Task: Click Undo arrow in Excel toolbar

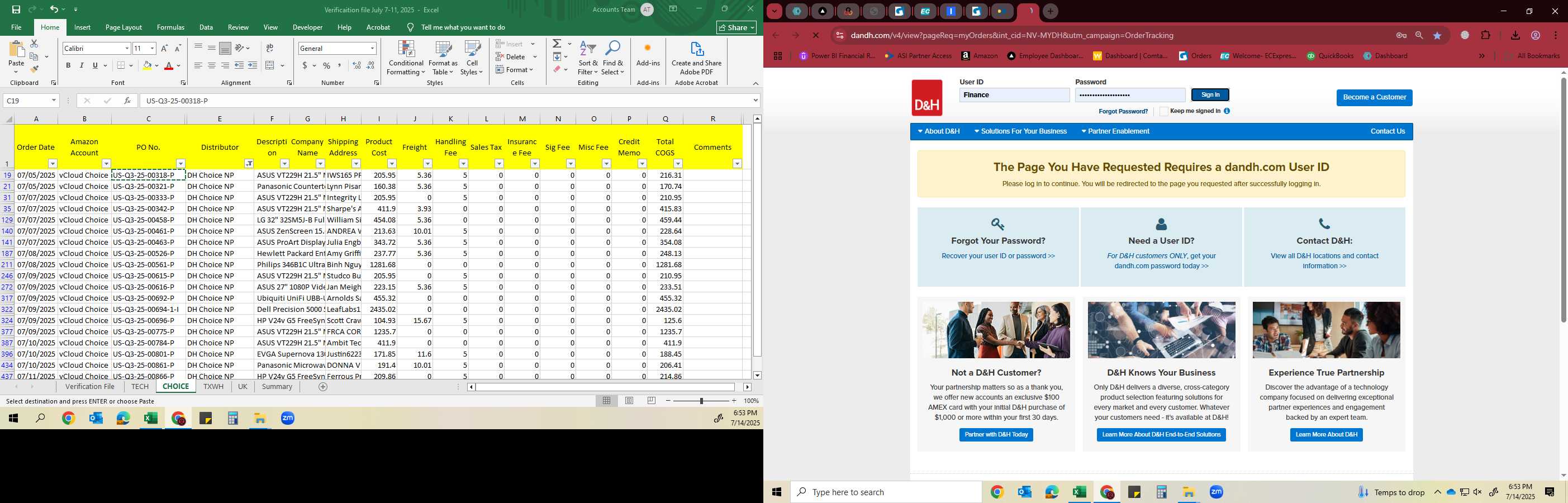Action: tap(54, 9)
